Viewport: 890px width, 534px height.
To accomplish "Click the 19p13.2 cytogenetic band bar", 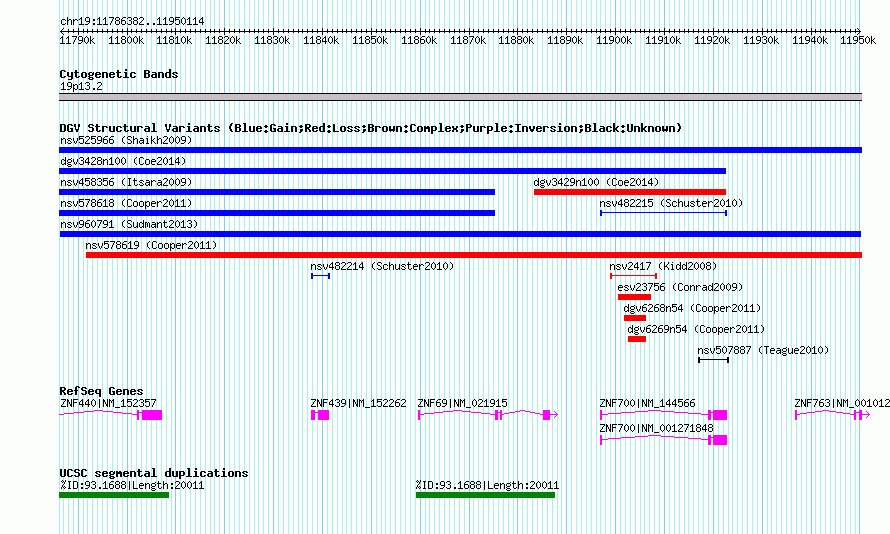I will [x=460, y=97].
